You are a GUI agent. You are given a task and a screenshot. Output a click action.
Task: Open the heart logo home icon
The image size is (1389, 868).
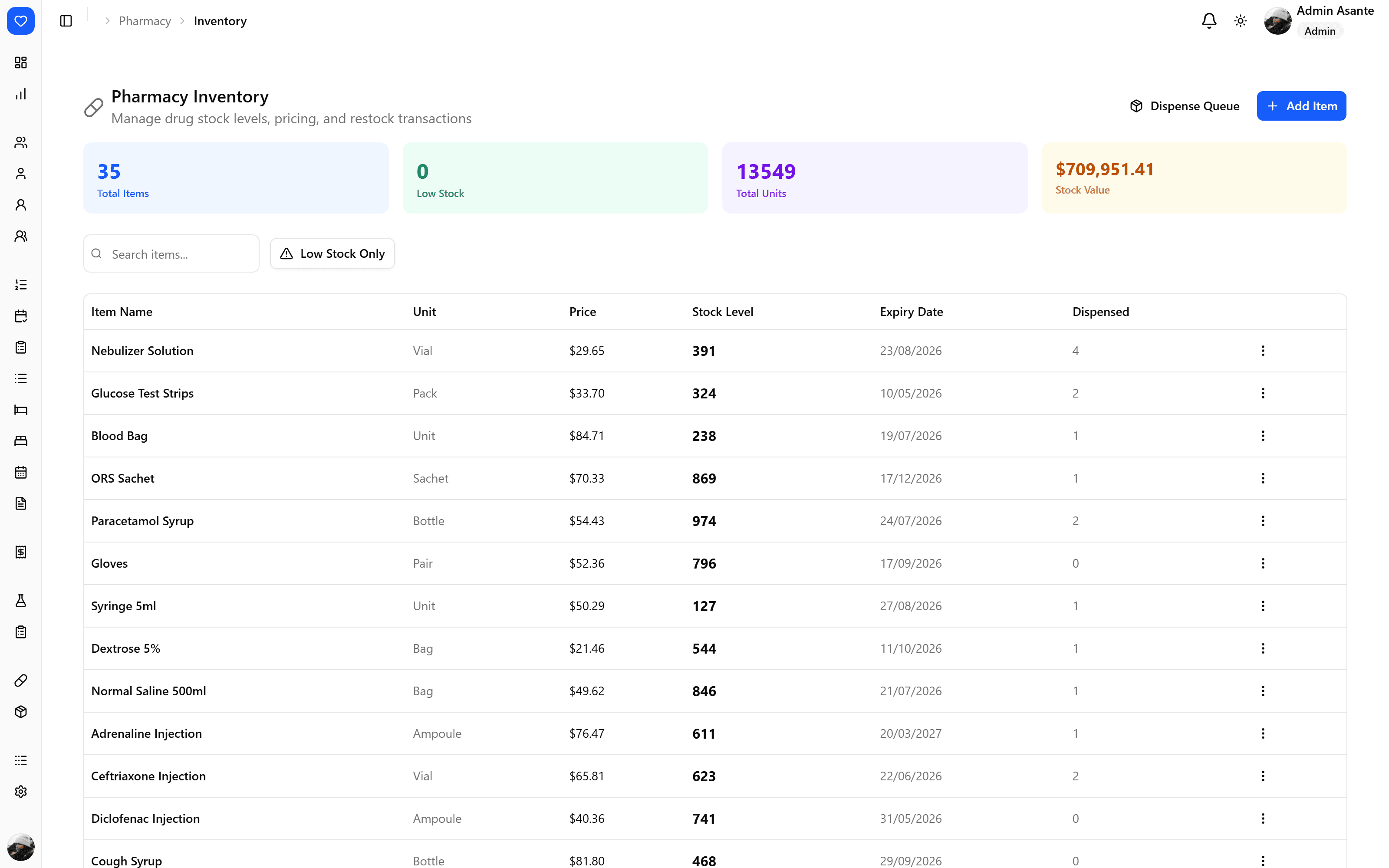coord(21,21)
